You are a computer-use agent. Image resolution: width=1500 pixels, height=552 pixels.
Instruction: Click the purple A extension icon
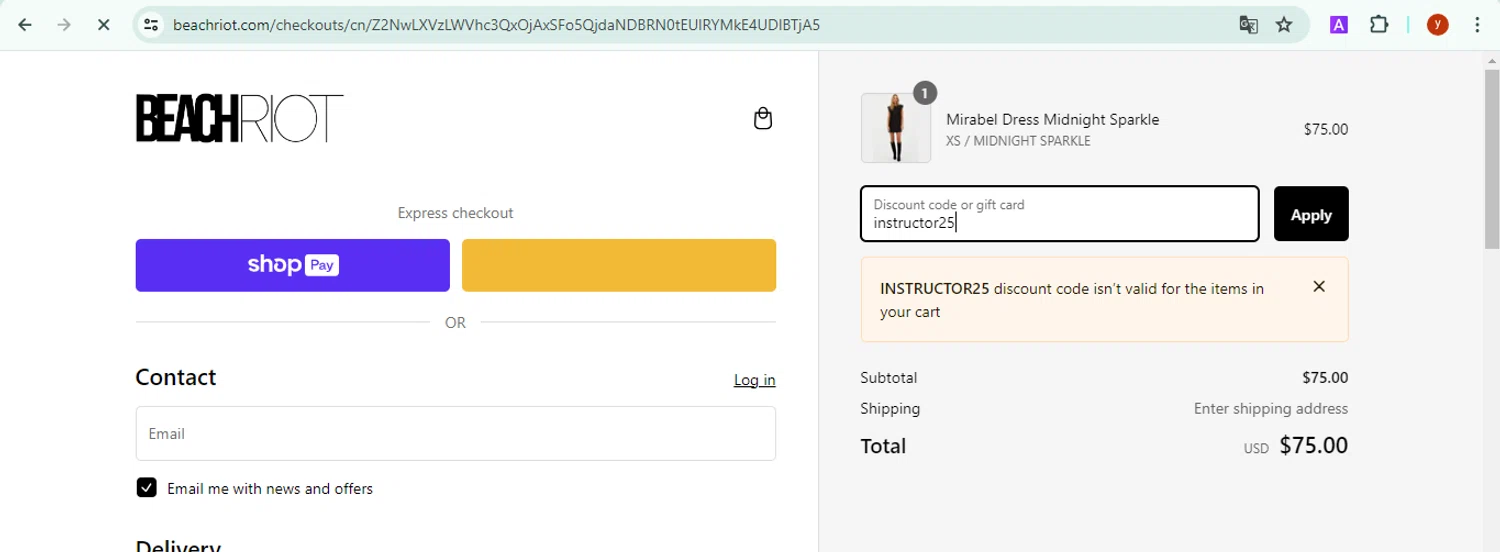click(1338, 25)
